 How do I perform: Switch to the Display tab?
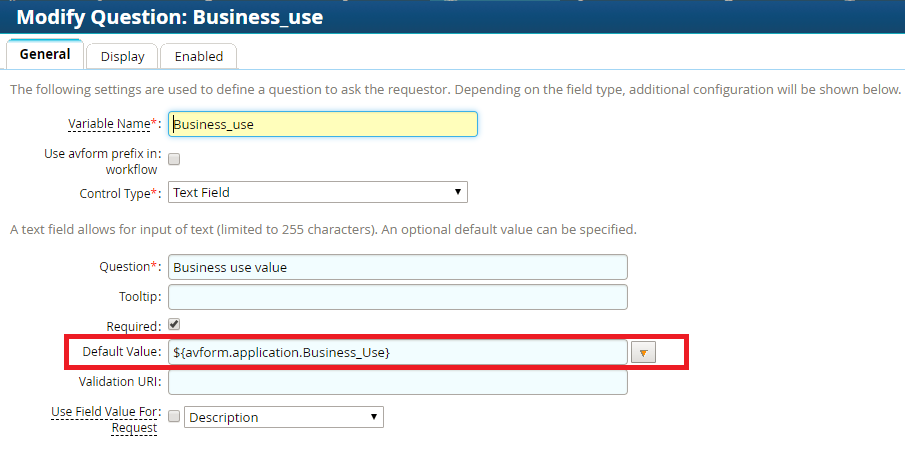(x=122, y=56)
